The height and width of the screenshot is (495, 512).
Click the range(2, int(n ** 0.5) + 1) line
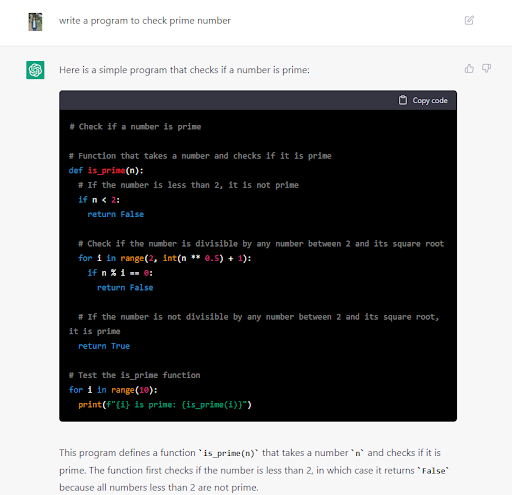pyautogui.click(x=165, y=258)
